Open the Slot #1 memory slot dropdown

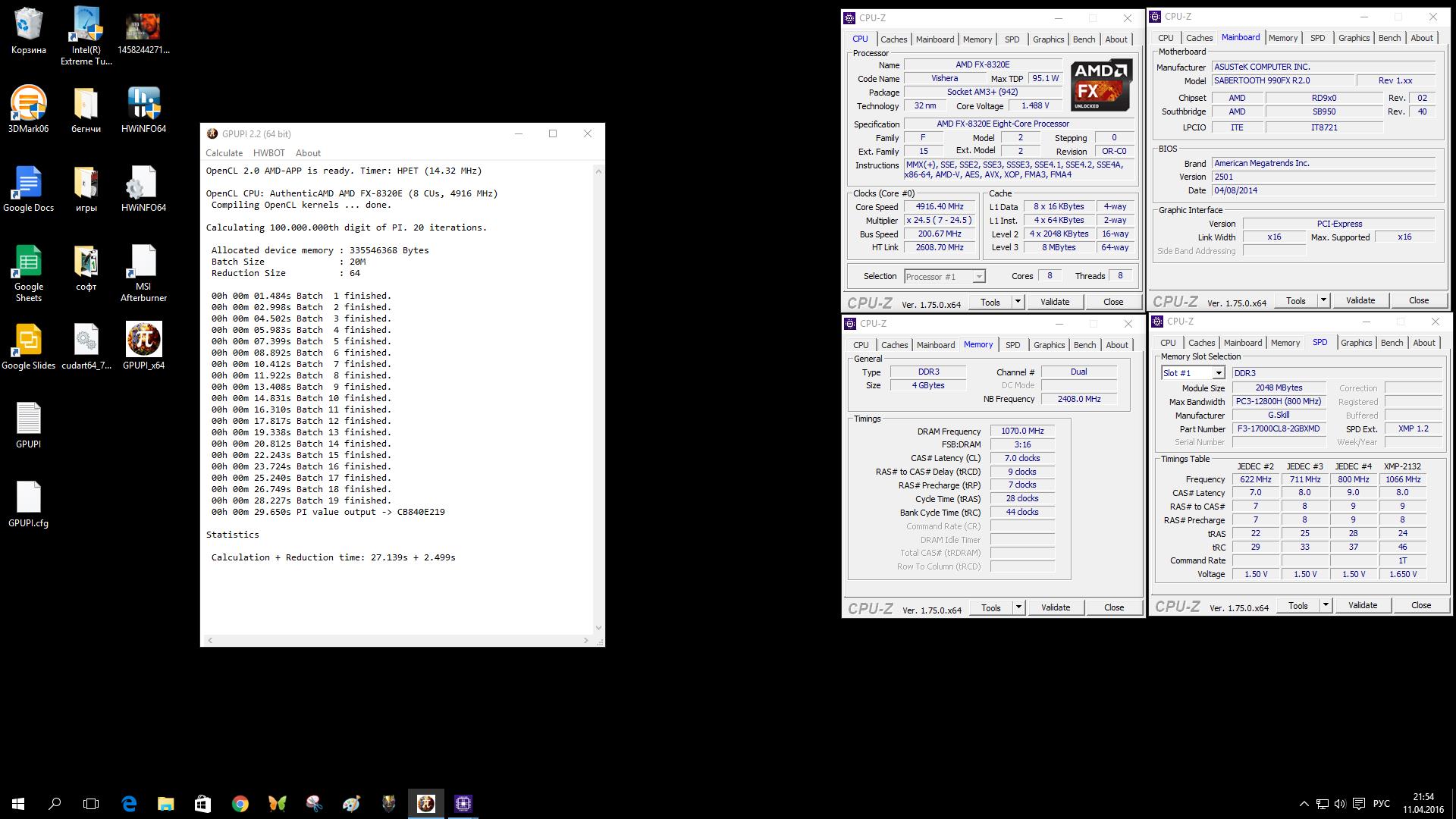coord(1218,373)
